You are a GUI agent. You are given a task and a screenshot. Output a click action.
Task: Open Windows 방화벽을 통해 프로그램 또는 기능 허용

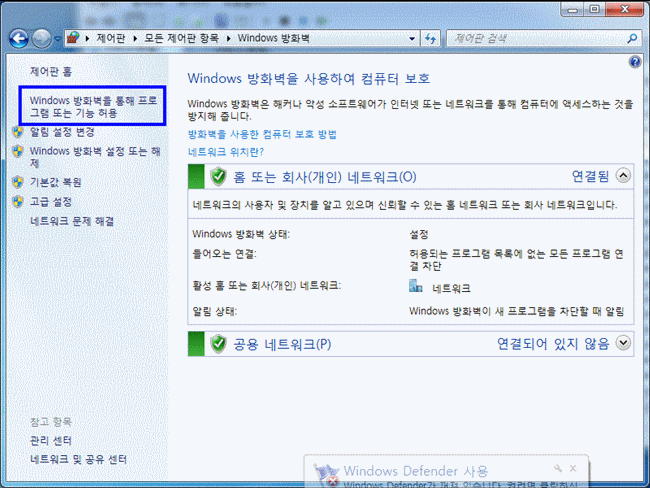point(93,107)
